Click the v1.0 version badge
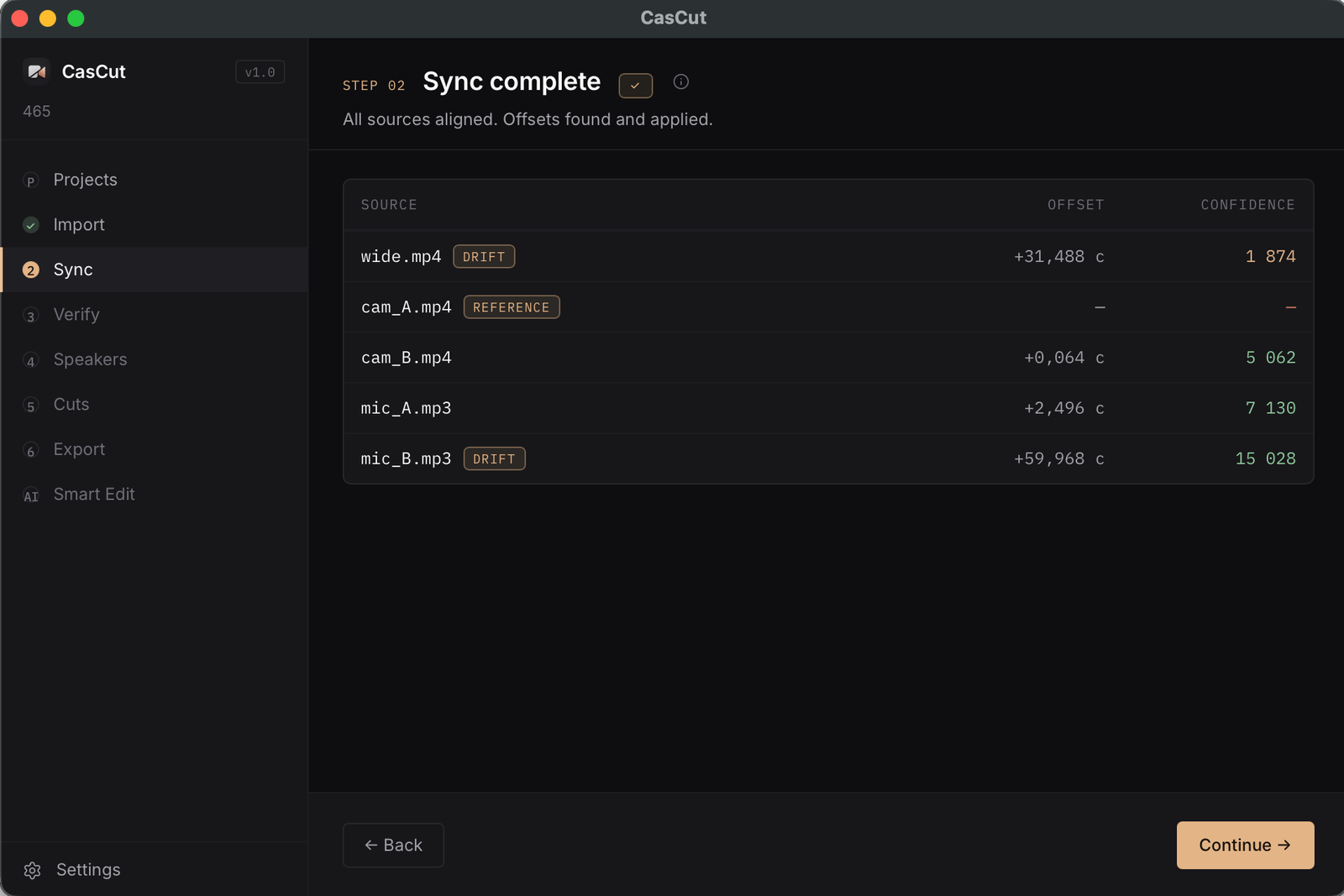The image size is (1344, 896). pos(260,72)
